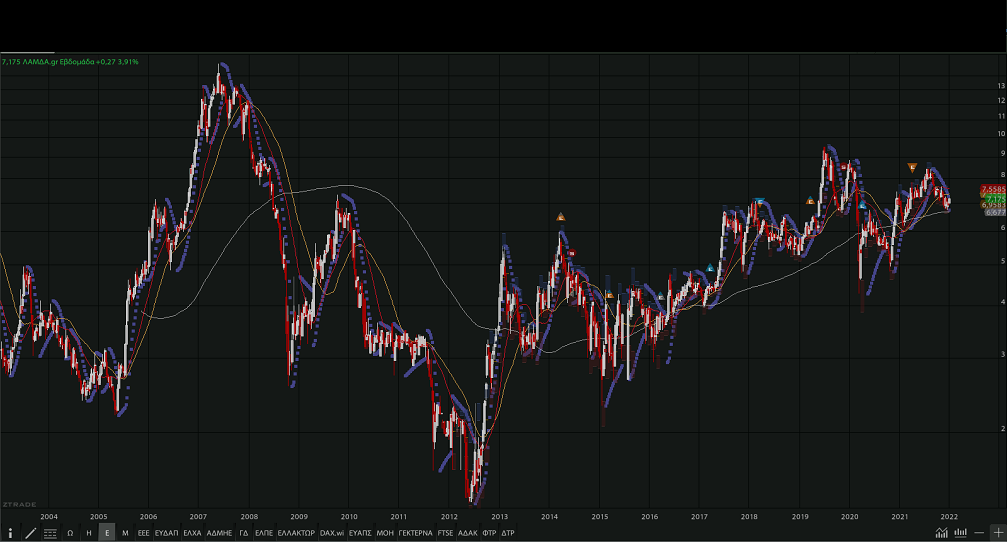
Task: Click the orange triangle marker above 2014
Action: [561, 217]
